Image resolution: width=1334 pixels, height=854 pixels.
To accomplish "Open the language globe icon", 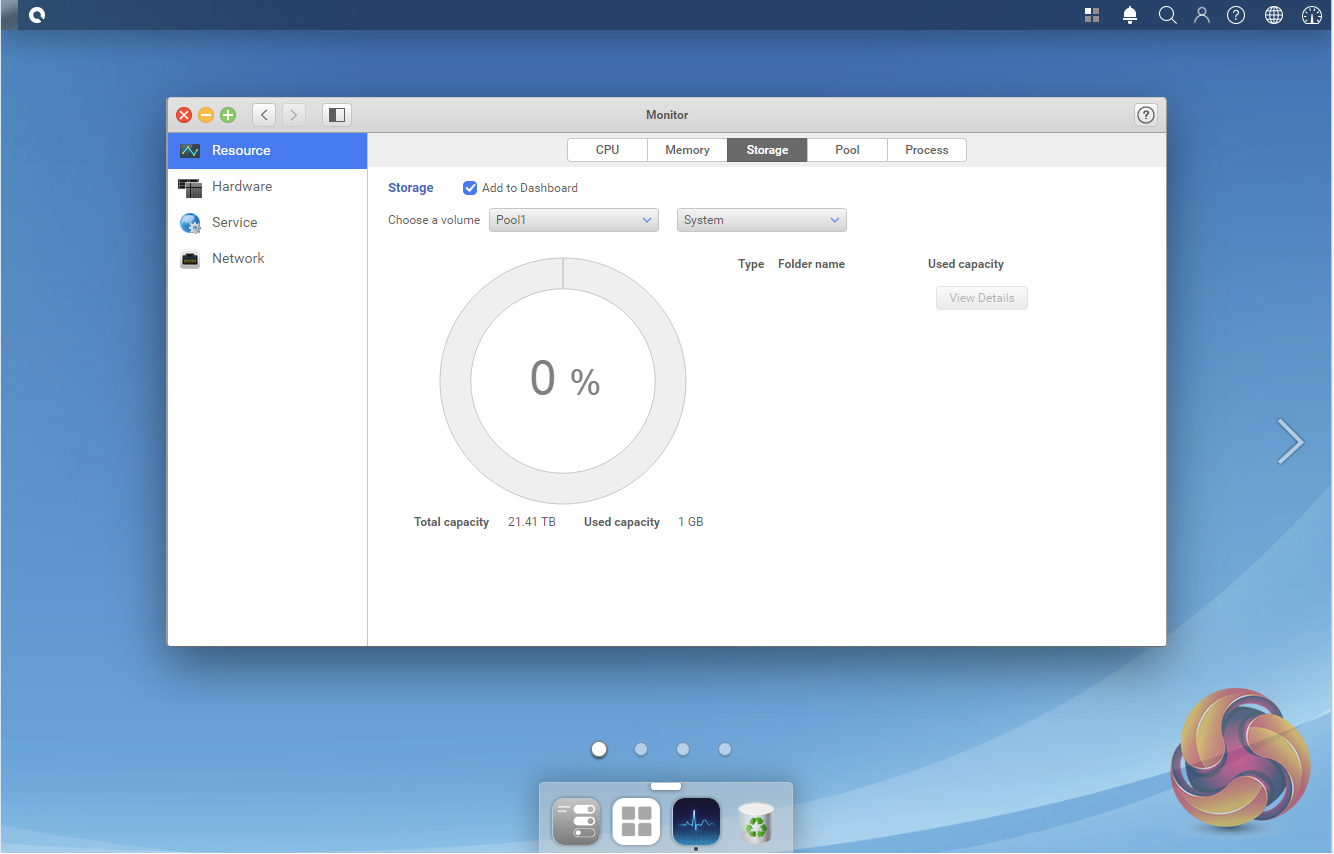I will 1274,15.
